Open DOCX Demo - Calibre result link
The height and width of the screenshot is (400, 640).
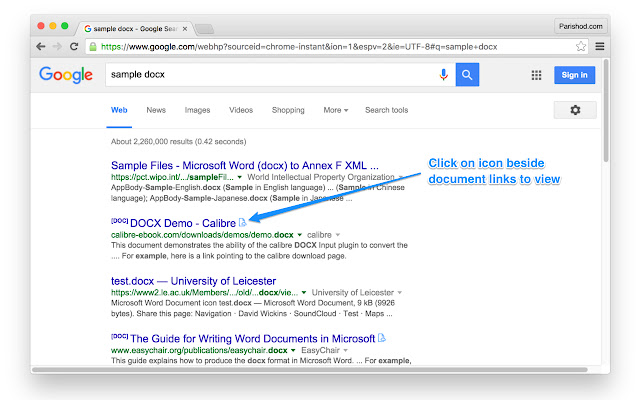point(183,223)
